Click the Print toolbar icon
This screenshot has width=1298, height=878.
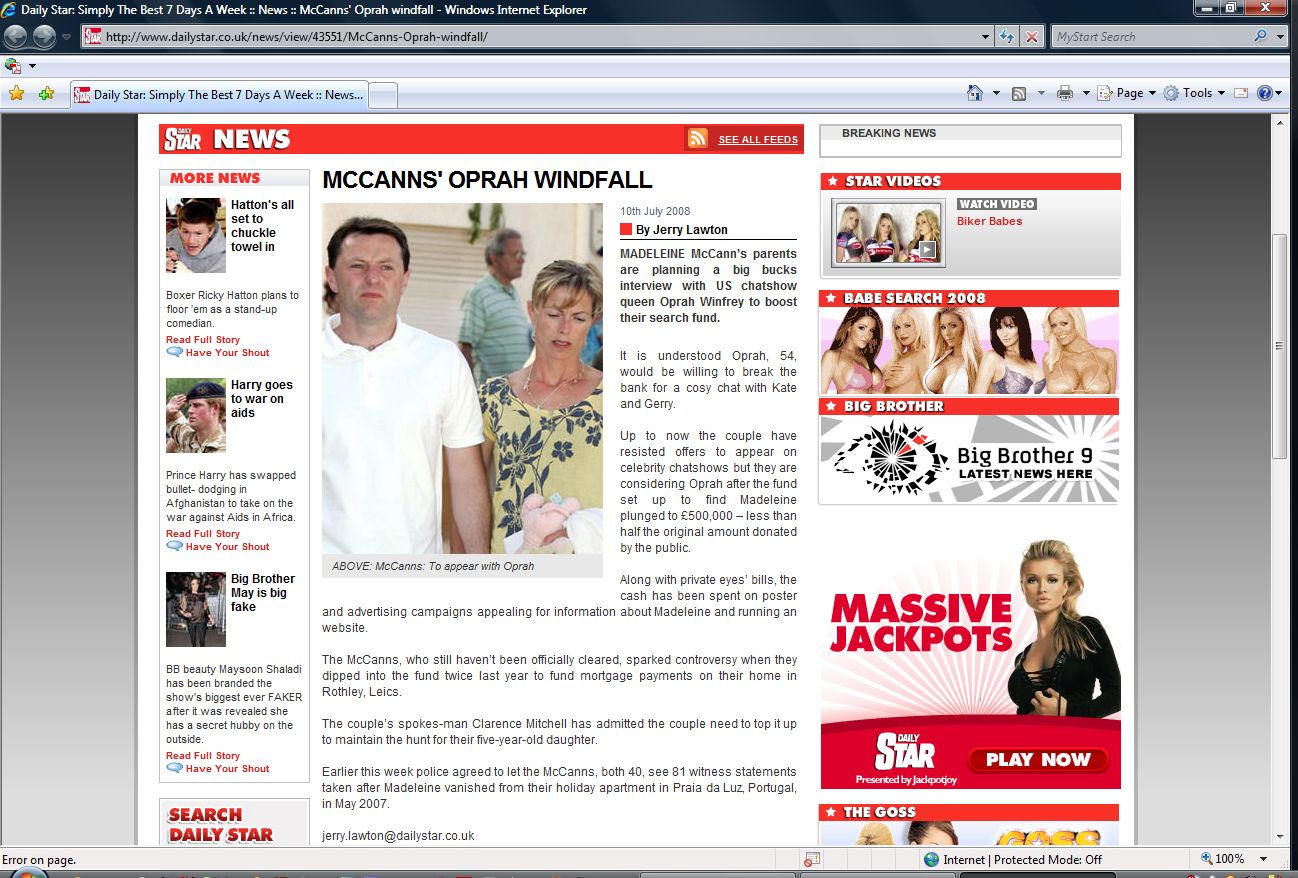tap(1065, 93)
